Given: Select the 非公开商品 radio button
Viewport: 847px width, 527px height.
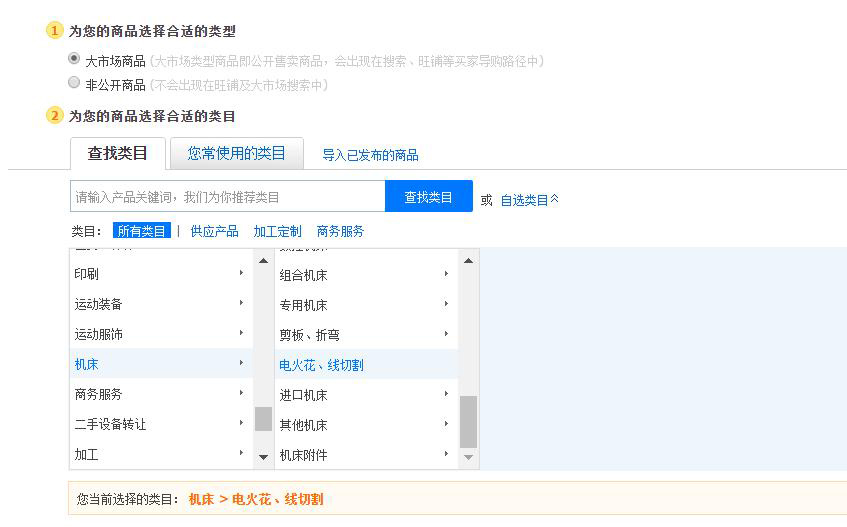Looking at the screenshot, I should click(74, 84).
